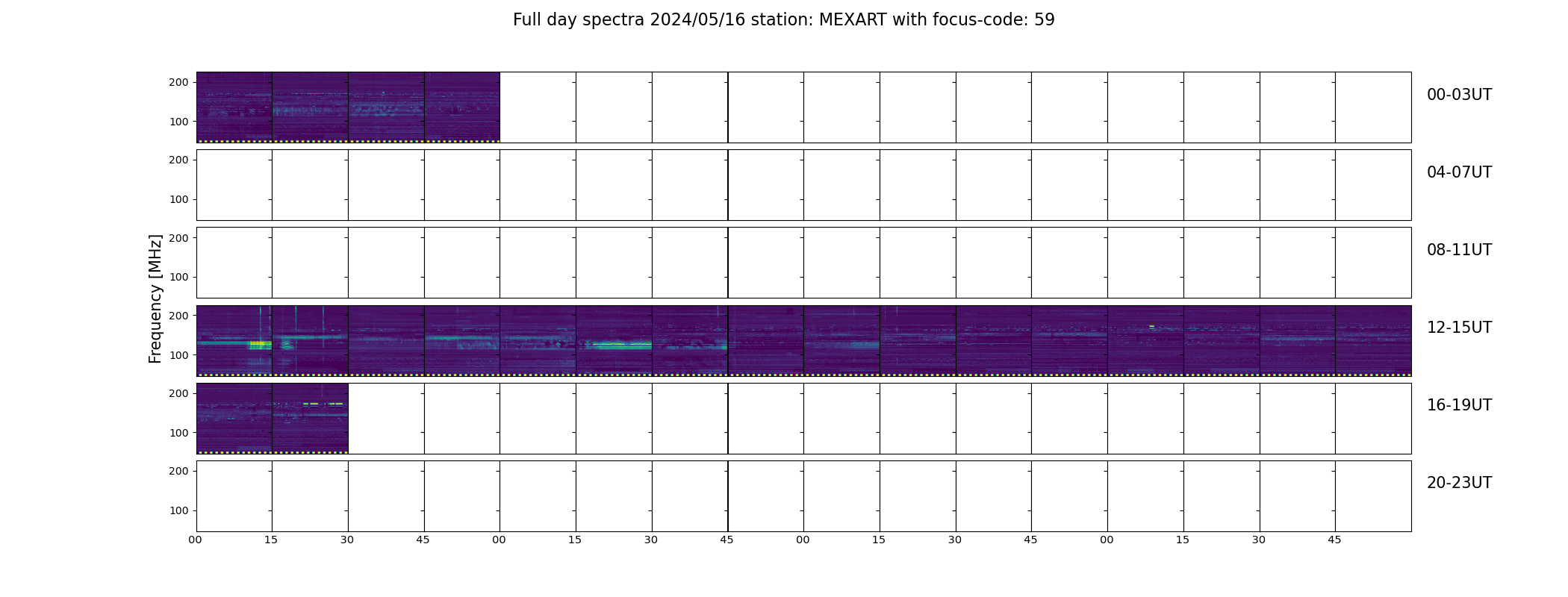This screenshot has width=1568, height=597.
Task: Select the "16-19UT" row label
Action: click(x=1459, y=405)
